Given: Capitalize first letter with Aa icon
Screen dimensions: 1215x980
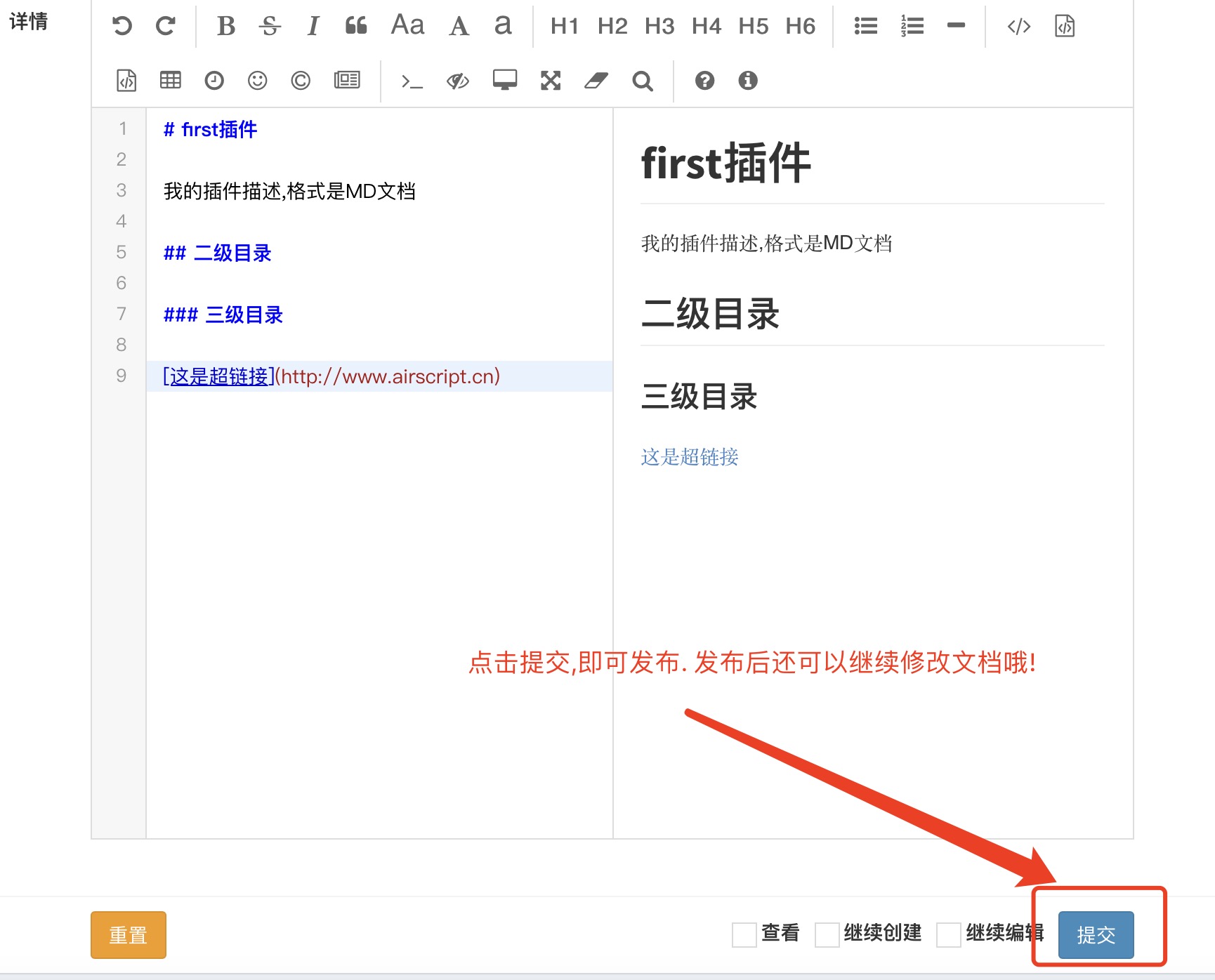Looking at the screenshot, I should click(x=407, y=26).
